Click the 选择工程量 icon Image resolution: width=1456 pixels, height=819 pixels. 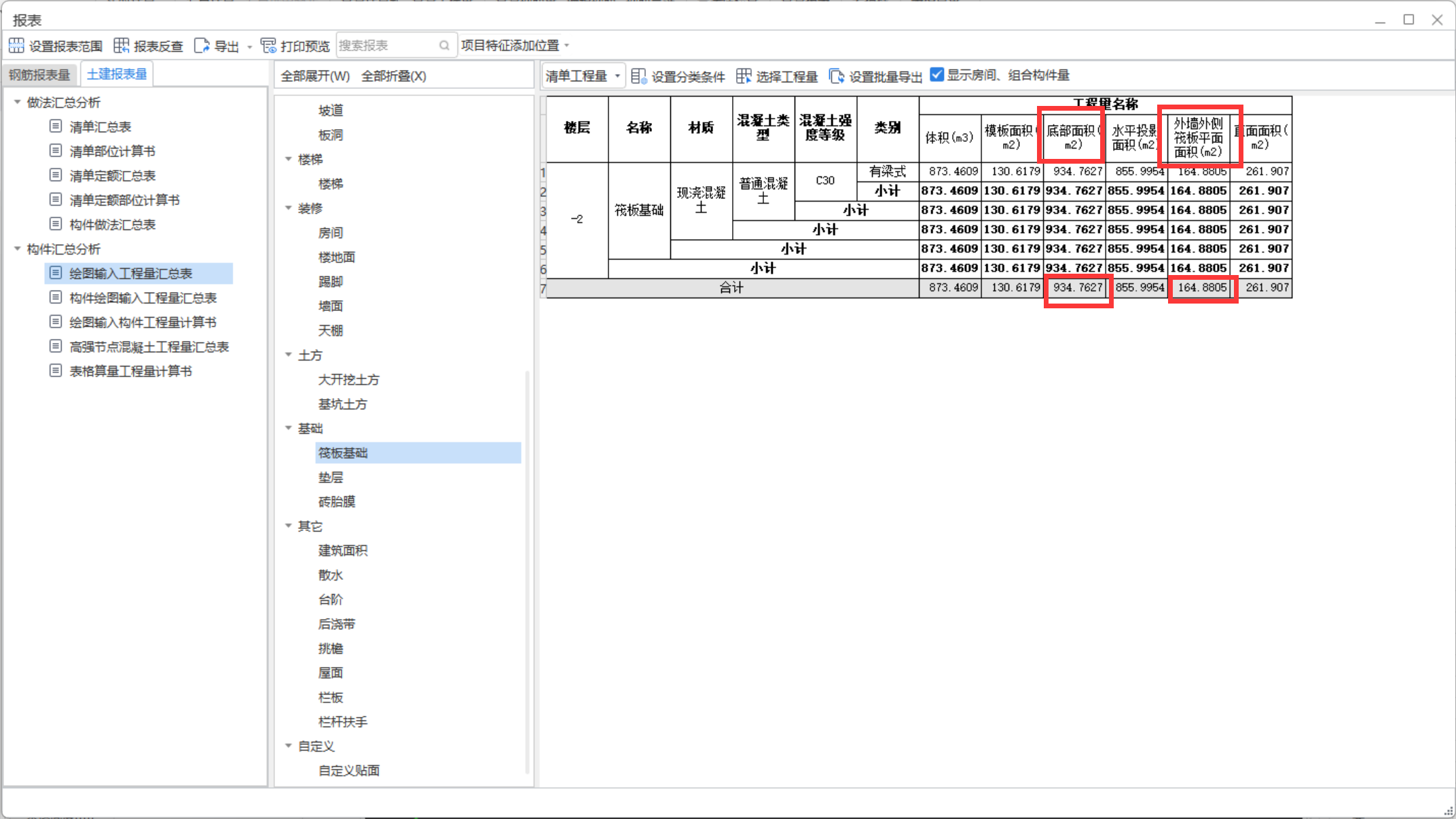(x=744, y=76)
